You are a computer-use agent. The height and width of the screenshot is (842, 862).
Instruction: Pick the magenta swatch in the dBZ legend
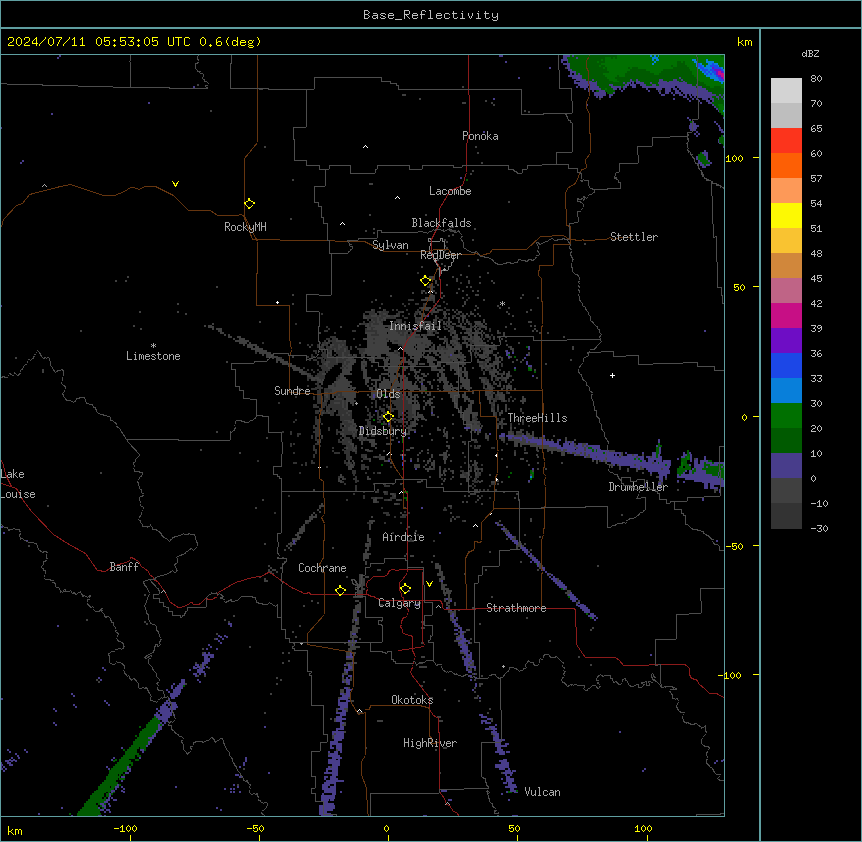[x=786, y=315]
